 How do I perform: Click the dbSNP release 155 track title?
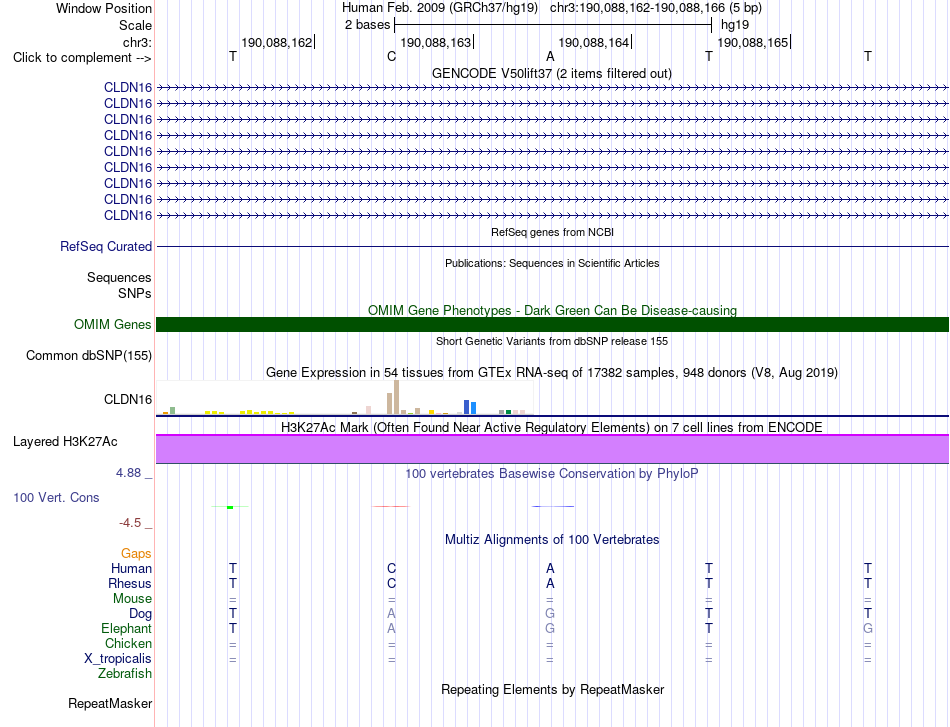pyautogui.click(x=552, y=341)
